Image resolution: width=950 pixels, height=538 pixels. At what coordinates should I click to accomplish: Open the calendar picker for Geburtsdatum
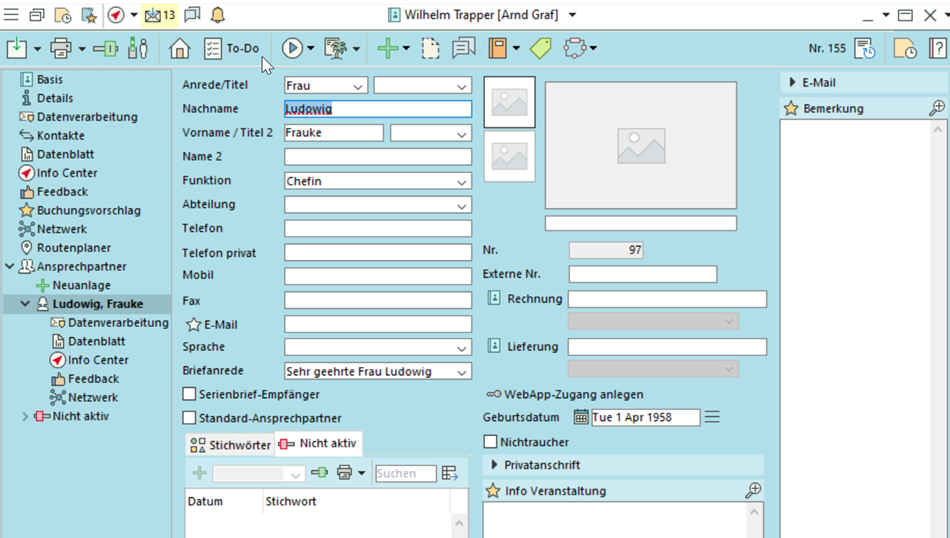click(x=581, y=417)
